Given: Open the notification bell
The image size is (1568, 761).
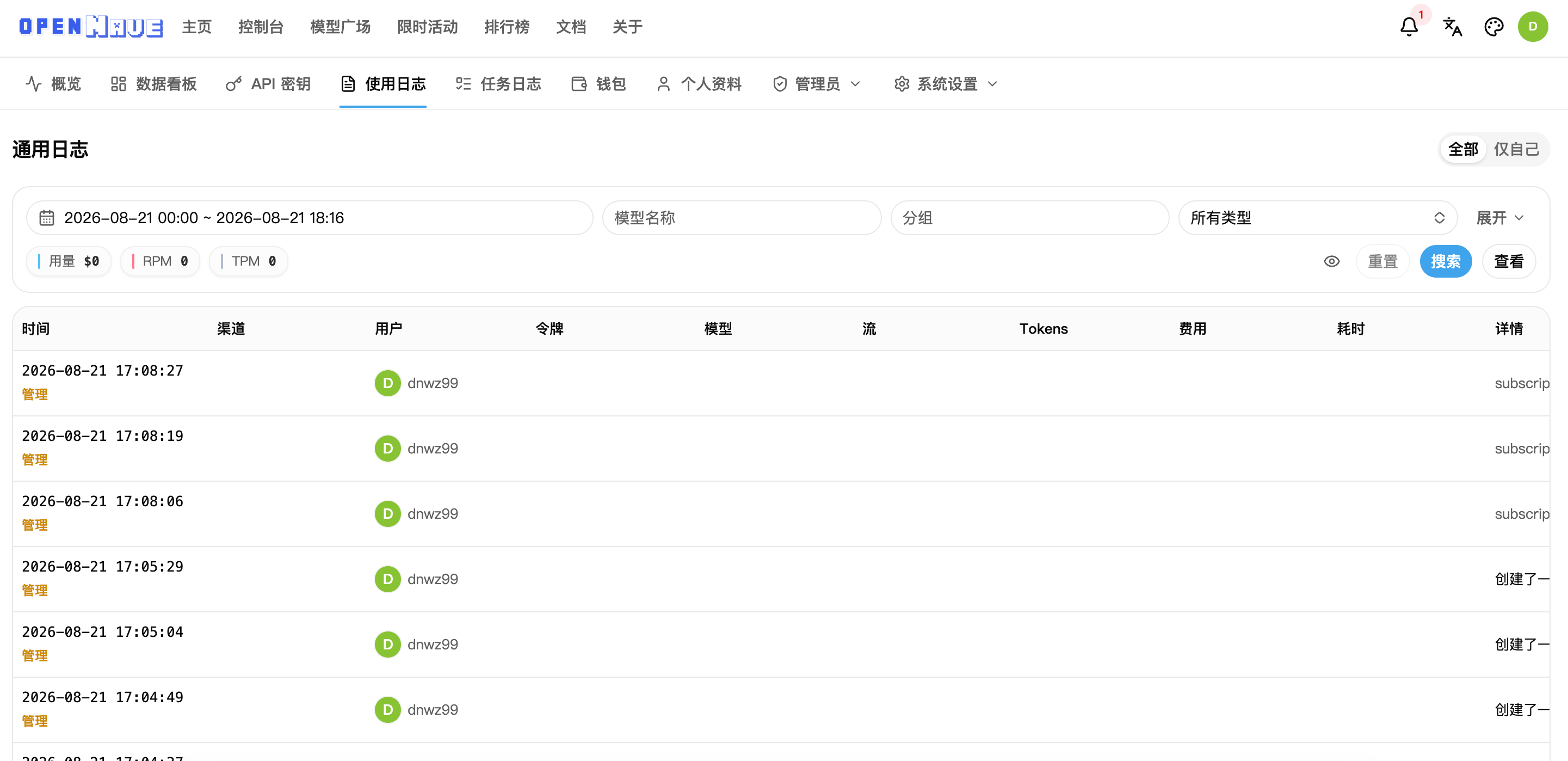Looking at the screenshot, I should coord(1409,27).
